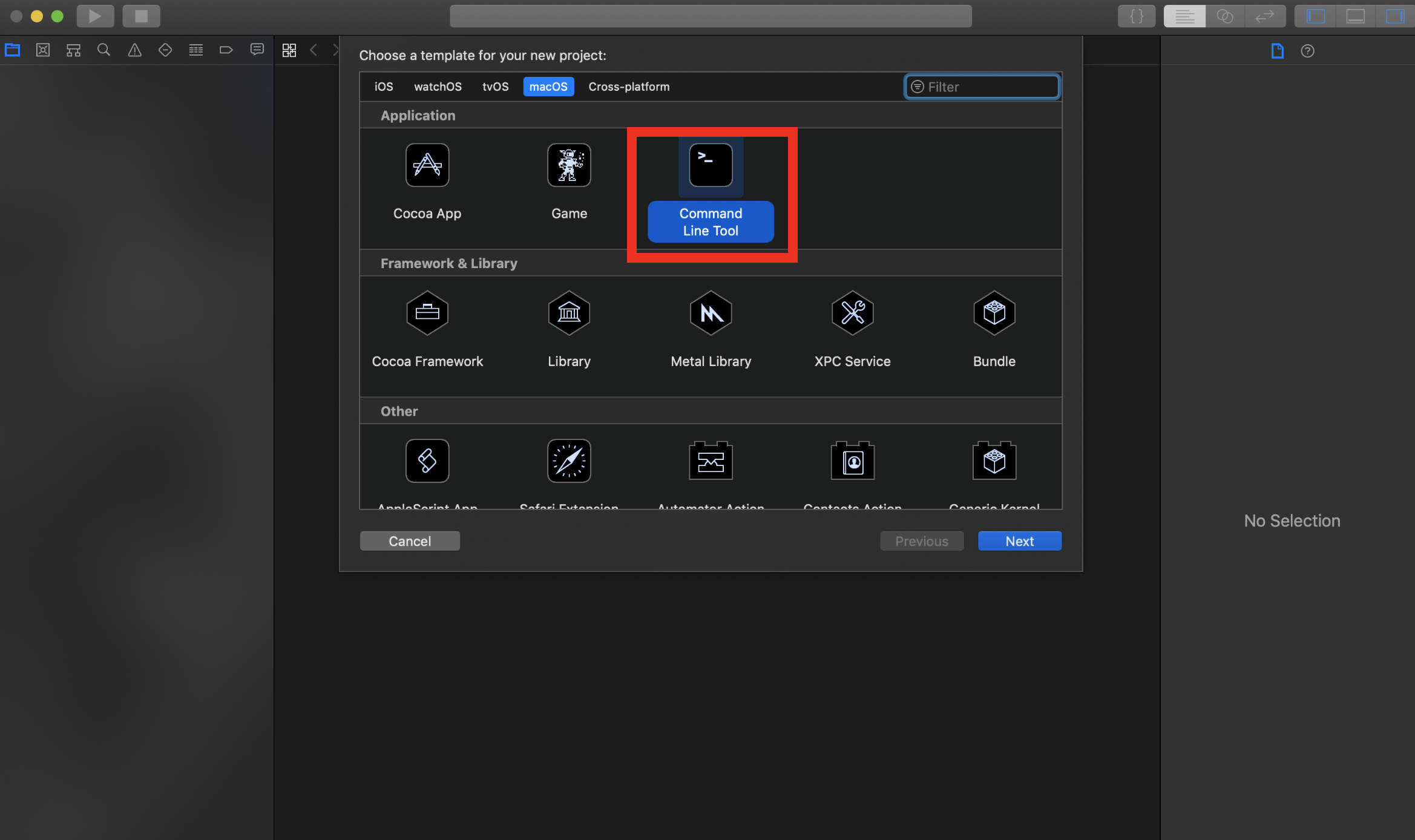Open the Find navigator magnifier icon
This screenshot has width=1415, height=840.
tap(104, 50)
